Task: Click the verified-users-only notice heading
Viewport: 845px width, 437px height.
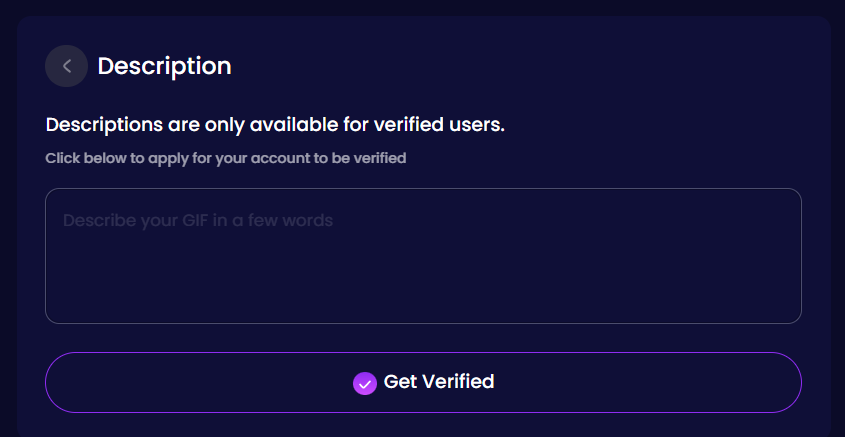Action: point(275,125)
